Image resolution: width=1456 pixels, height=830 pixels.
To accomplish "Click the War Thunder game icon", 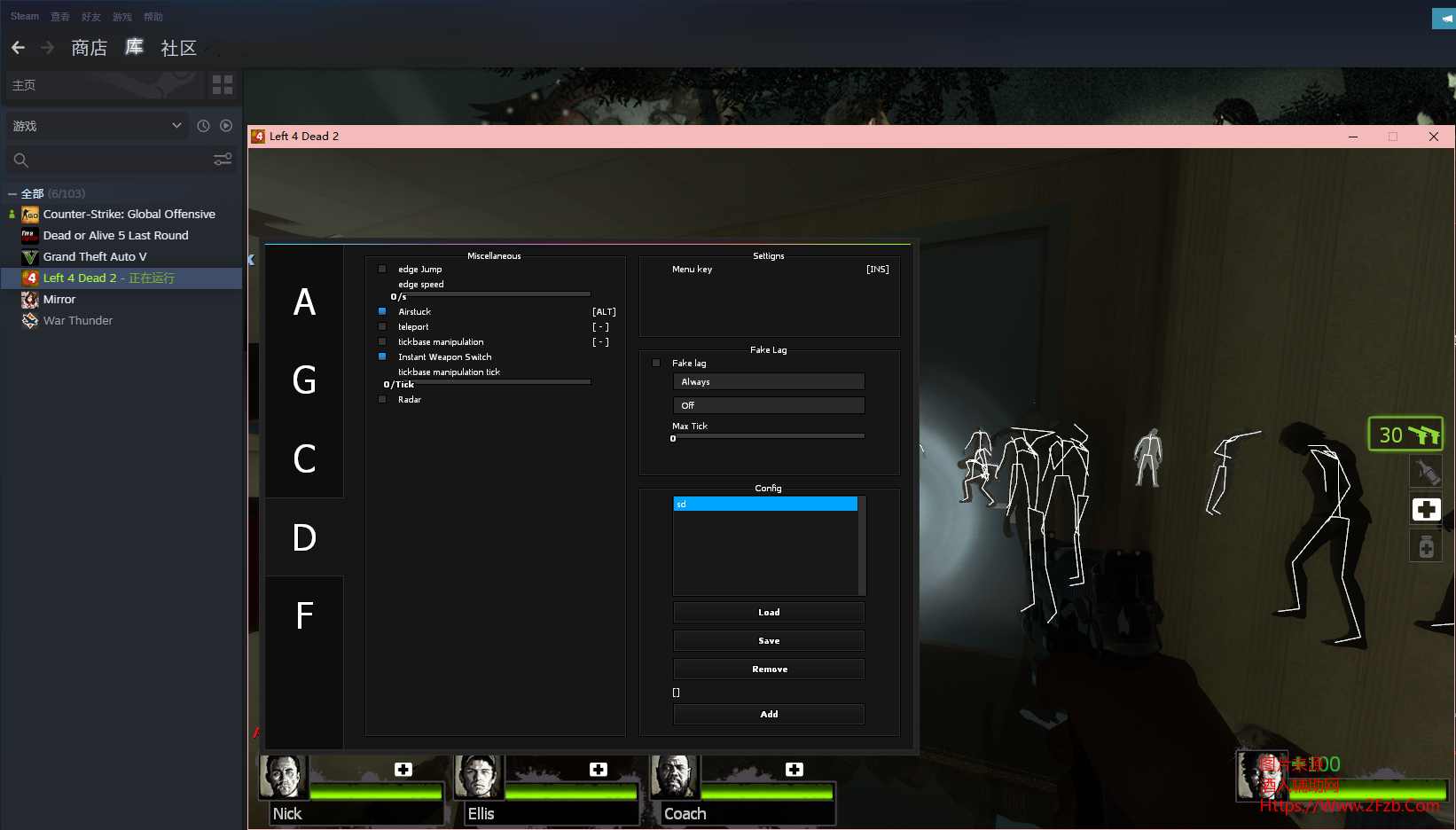I will (30, 321).
